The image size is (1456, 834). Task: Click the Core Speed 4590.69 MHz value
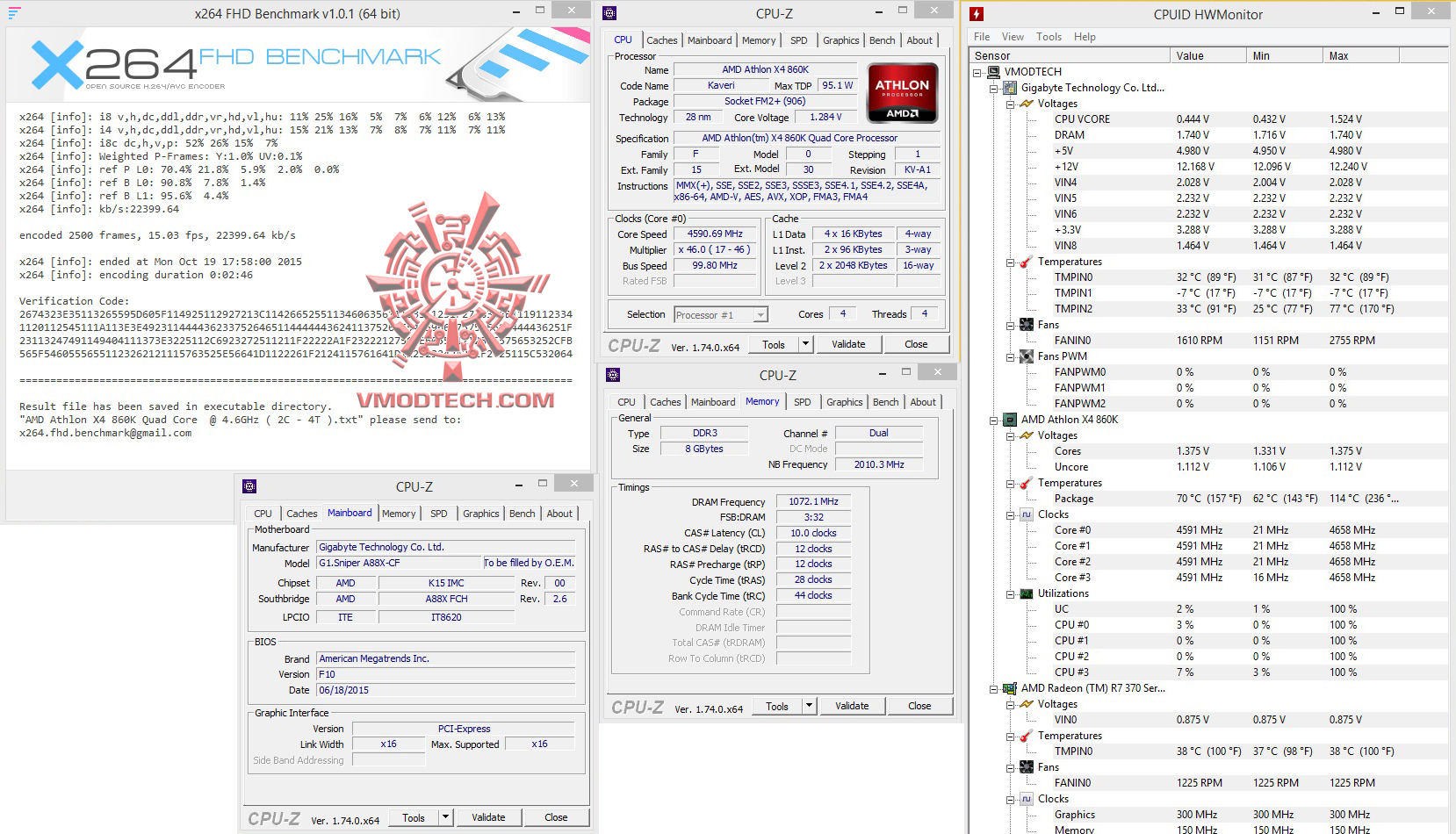714,234
